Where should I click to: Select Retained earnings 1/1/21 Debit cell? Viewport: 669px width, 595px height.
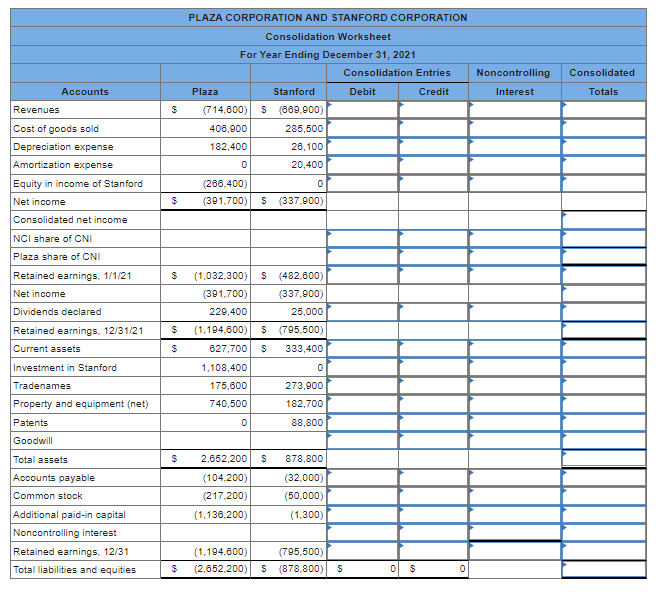point(362,275)
